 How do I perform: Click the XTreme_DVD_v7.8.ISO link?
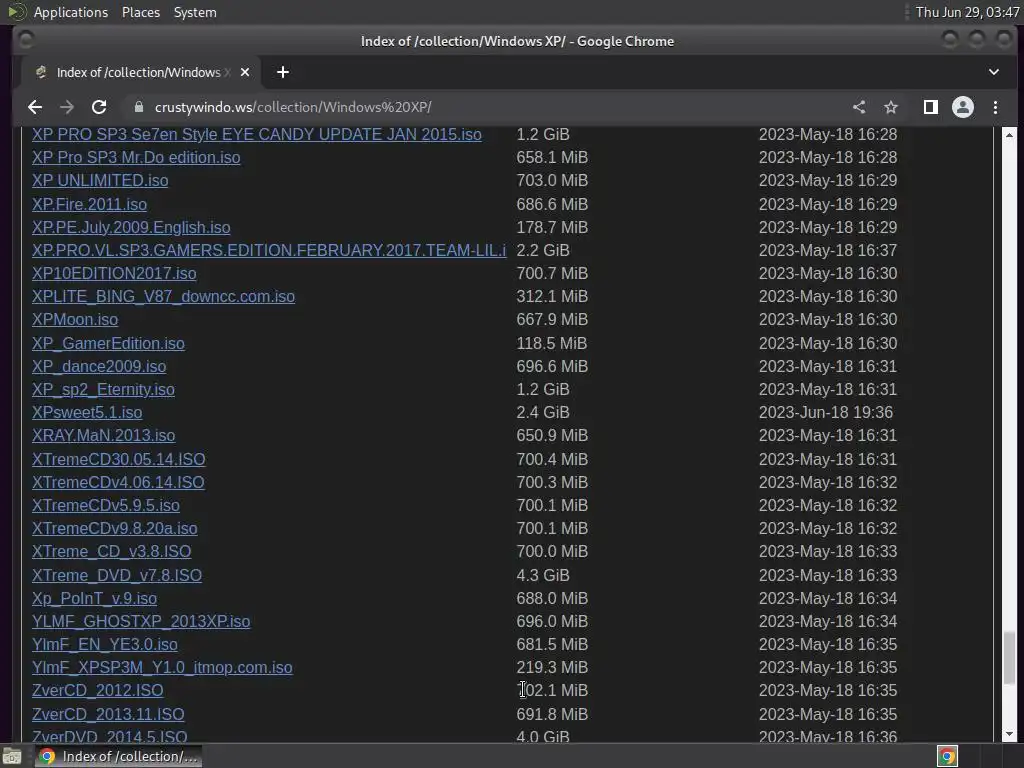[117, 575]
